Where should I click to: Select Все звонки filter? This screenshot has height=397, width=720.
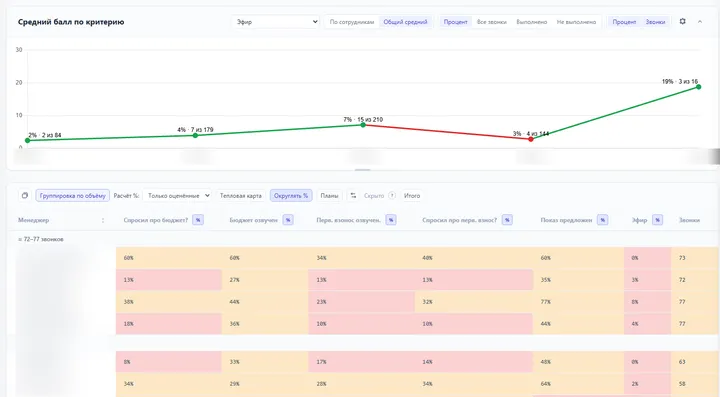[492, 22]
